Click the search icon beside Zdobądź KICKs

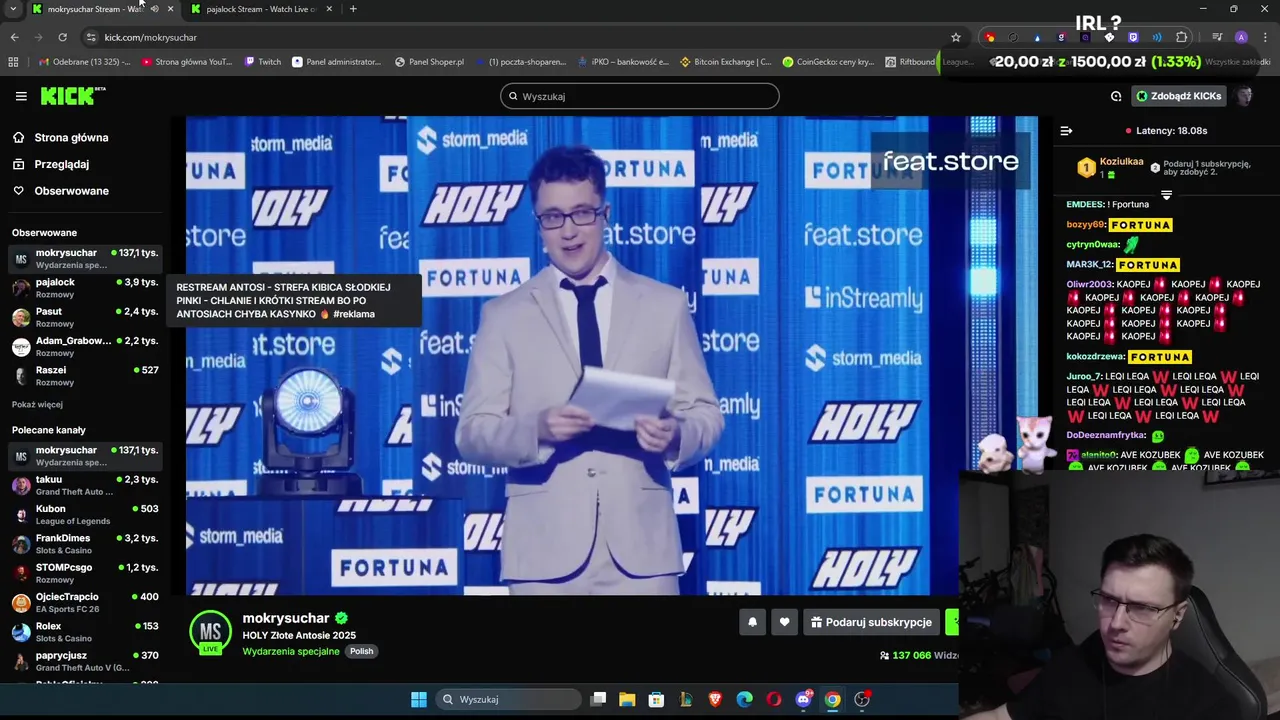[1116, 96]
